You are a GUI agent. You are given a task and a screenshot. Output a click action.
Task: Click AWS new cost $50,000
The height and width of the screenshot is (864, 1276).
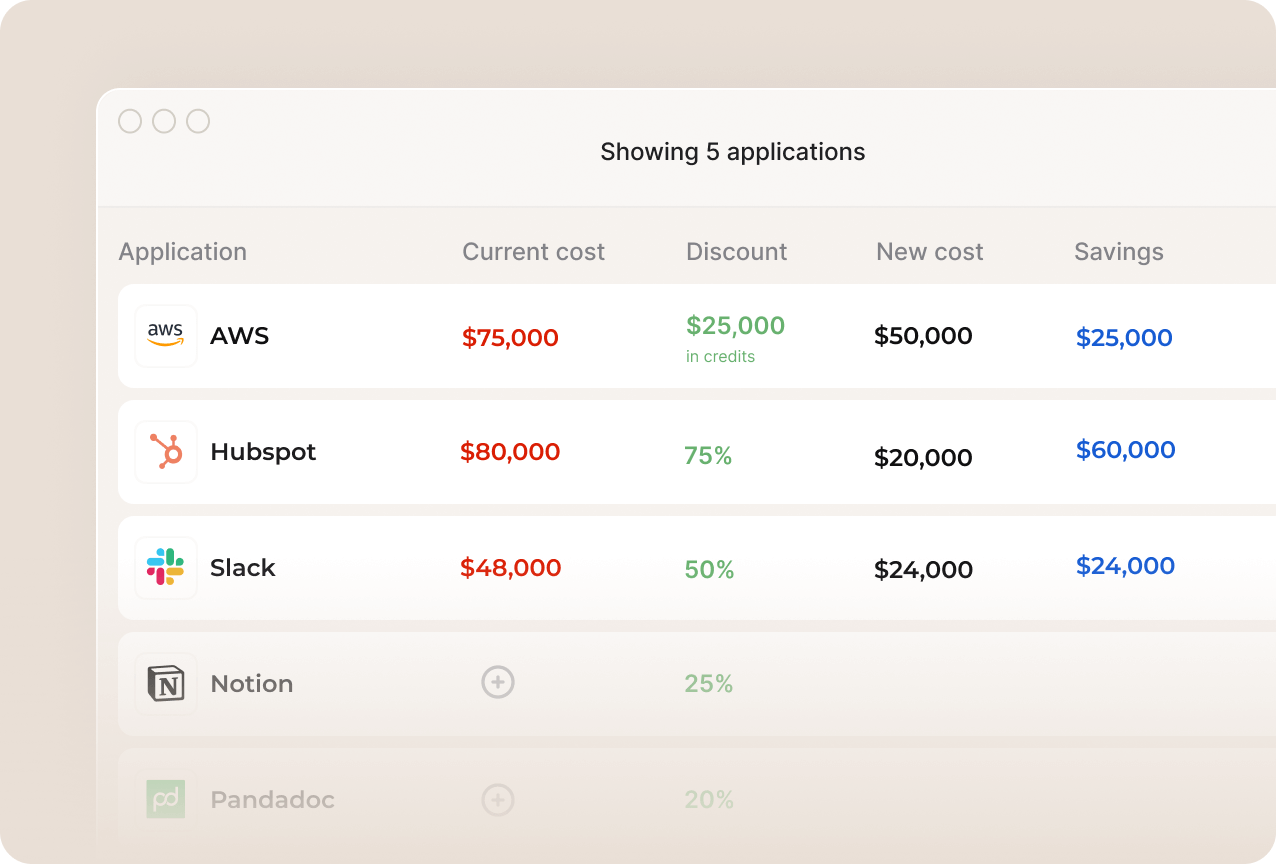[x=923, y=336]
